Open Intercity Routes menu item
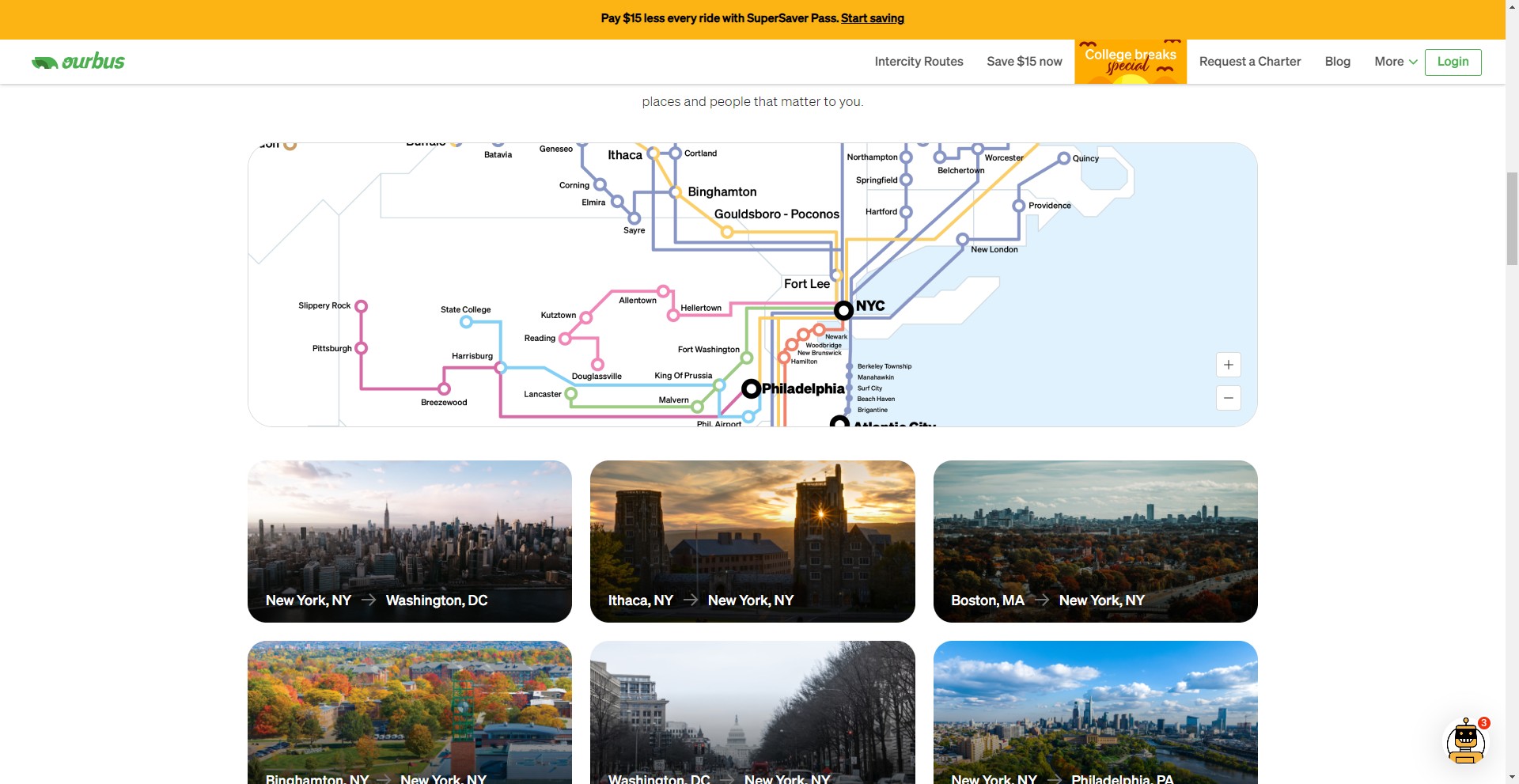Viewport: 1519px width, 784px height. tap(919, 62)
